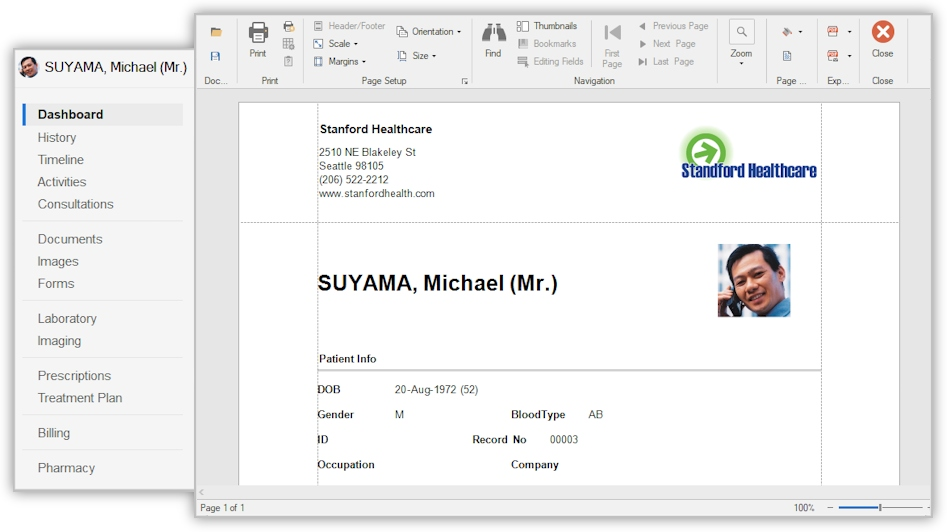947x532 pixels.
Task: Click the red Close preview icon
Action: (882, 32)
